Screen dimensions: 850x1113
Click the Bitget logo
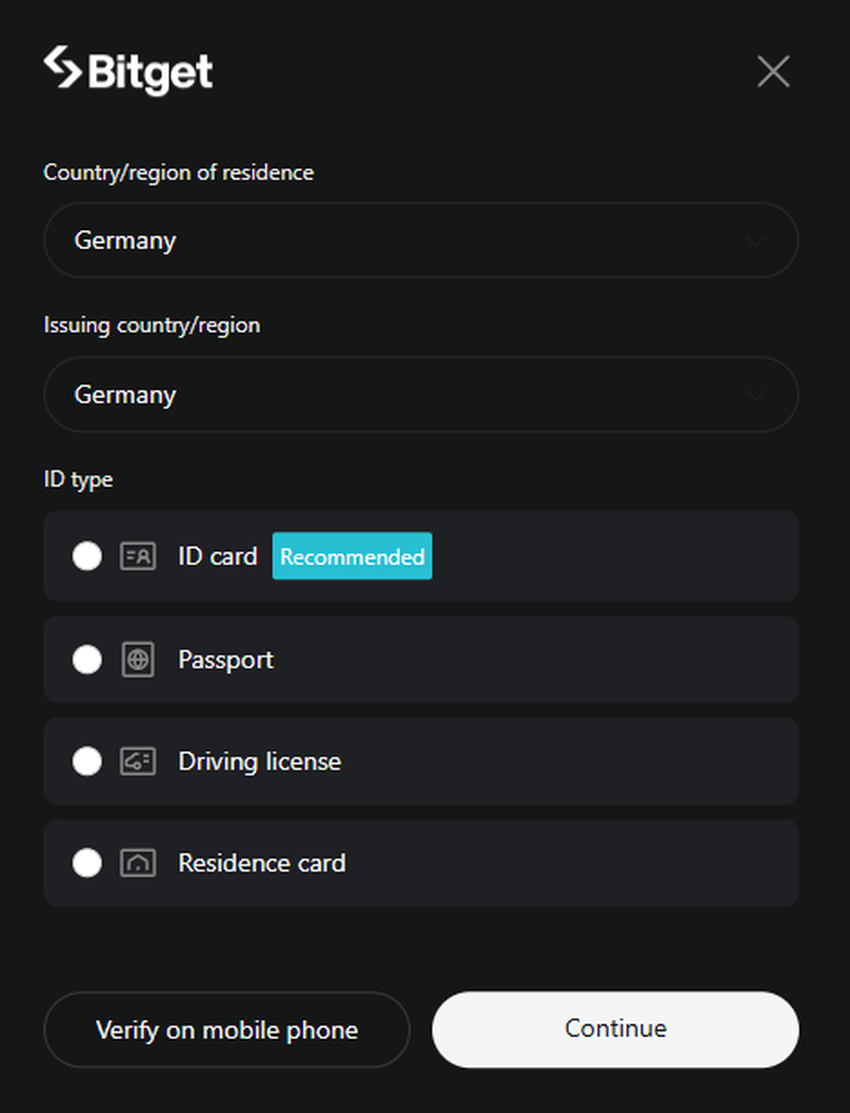click(128, 71)
